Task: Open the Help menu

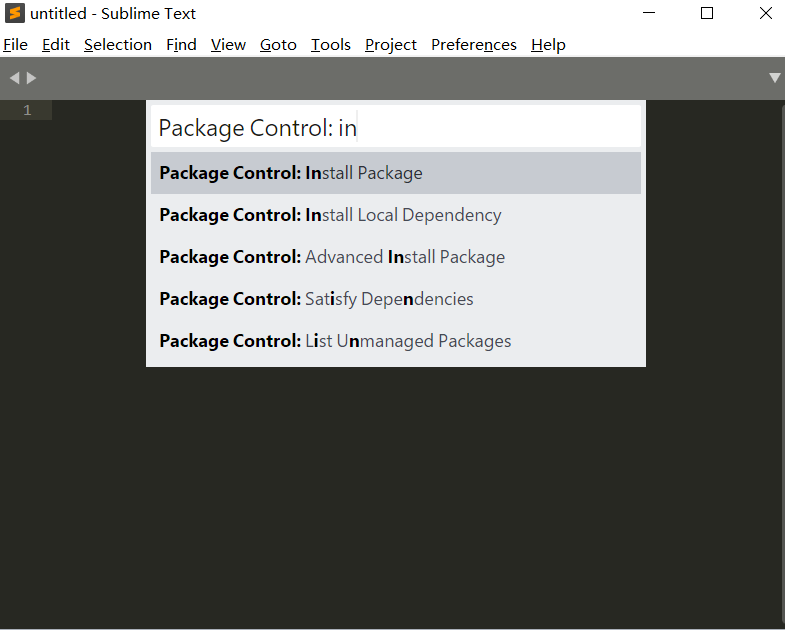Action: (x=548, y=45)
